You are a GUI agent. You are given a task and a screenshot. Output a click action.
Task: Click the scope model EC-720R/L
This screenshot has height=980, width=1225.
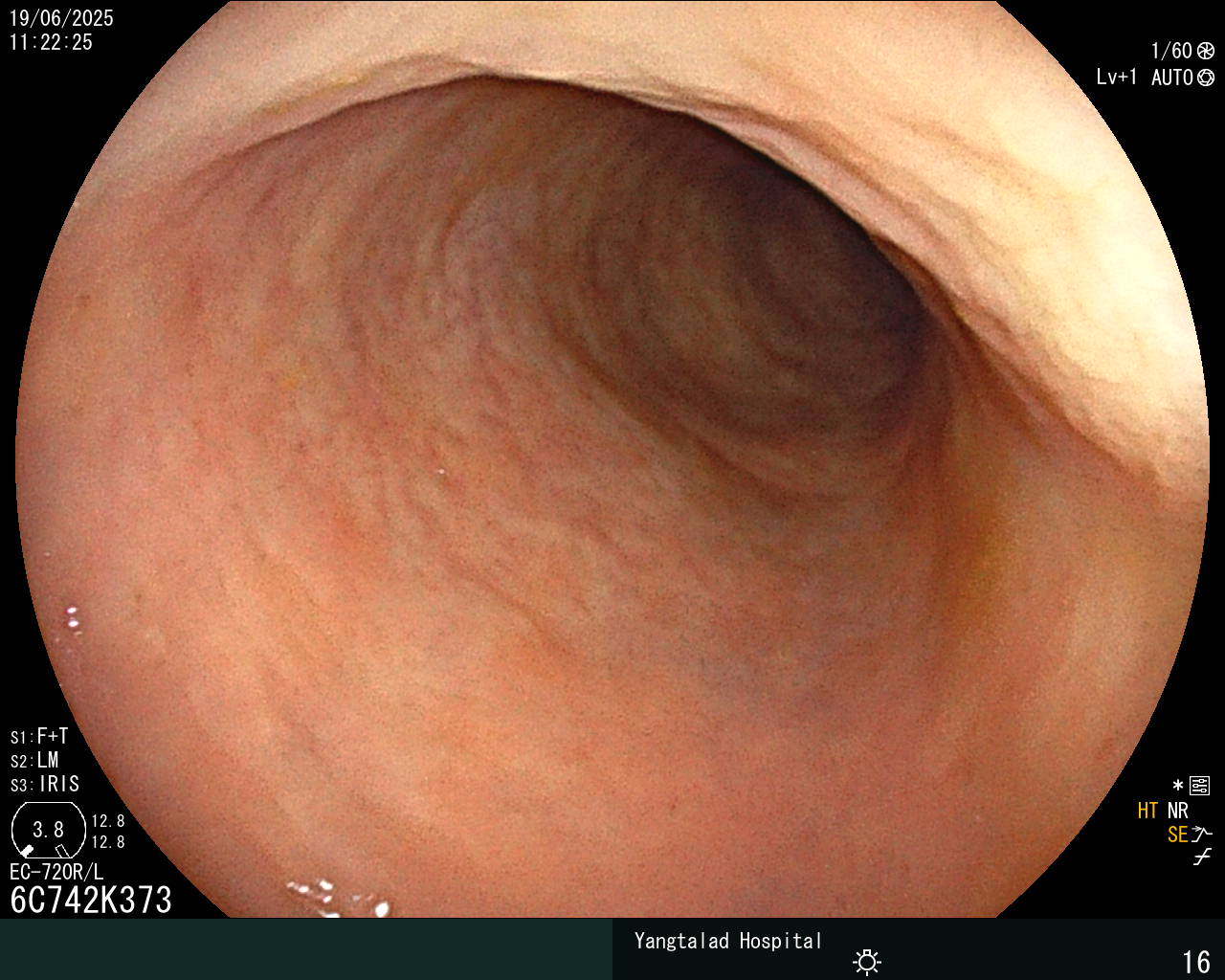pyautogui.click(x=56, y=872)
